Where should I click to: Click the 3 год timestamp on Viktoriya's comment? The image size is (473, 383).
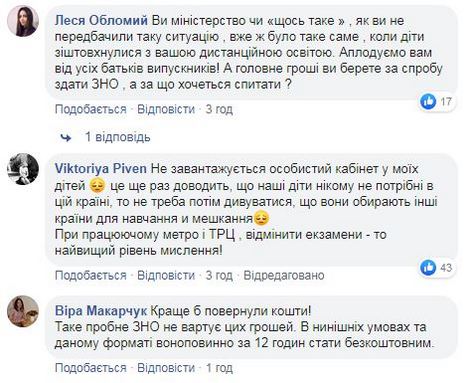[x=219, y=275]
